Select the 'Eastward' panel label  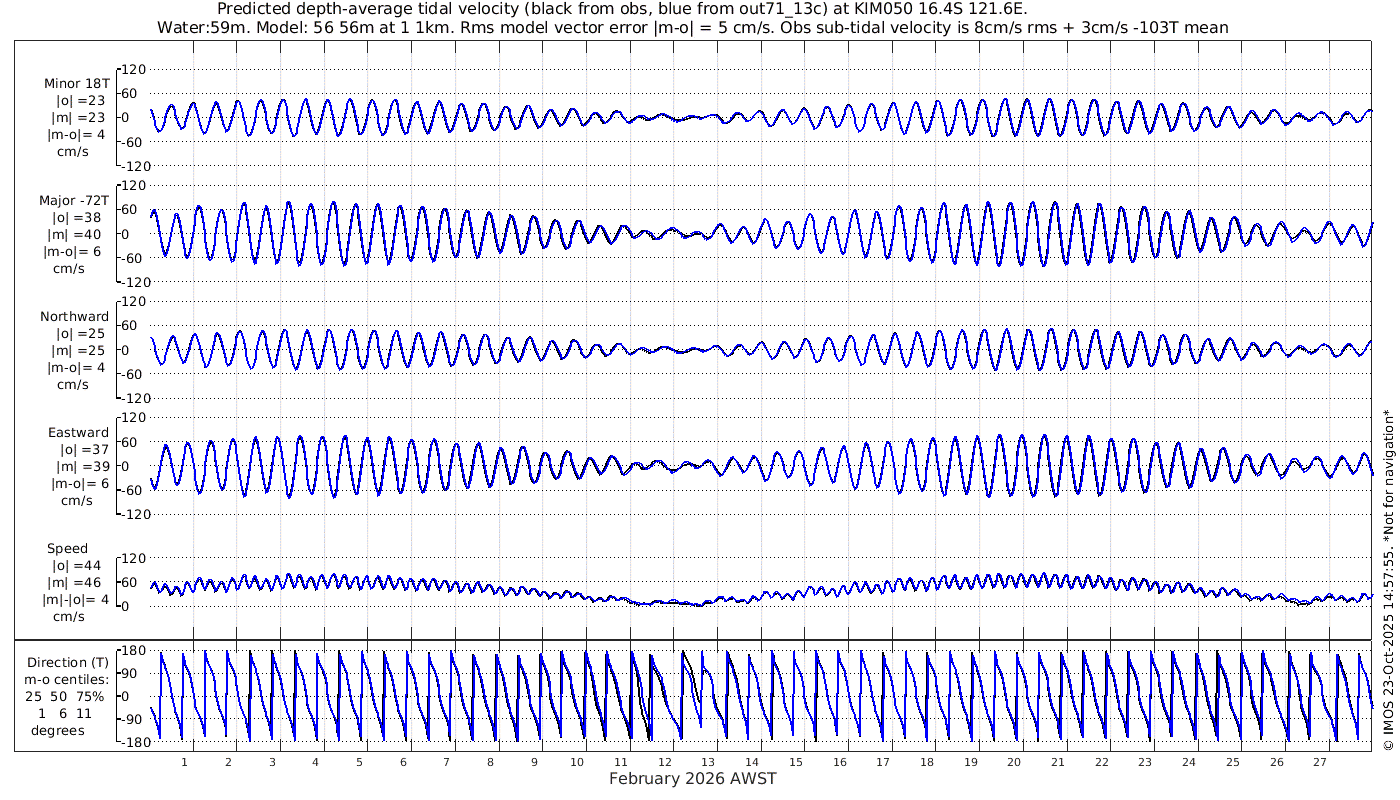coord(79,432)
